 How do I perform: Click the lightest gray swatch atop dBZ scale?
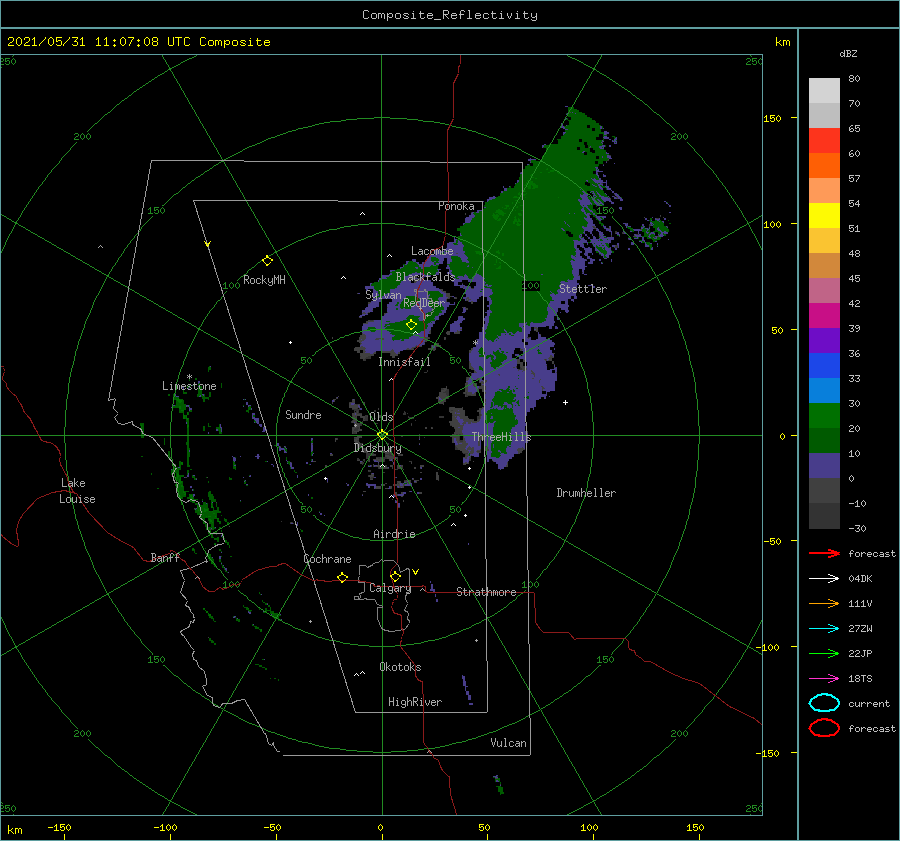point(824,91)
